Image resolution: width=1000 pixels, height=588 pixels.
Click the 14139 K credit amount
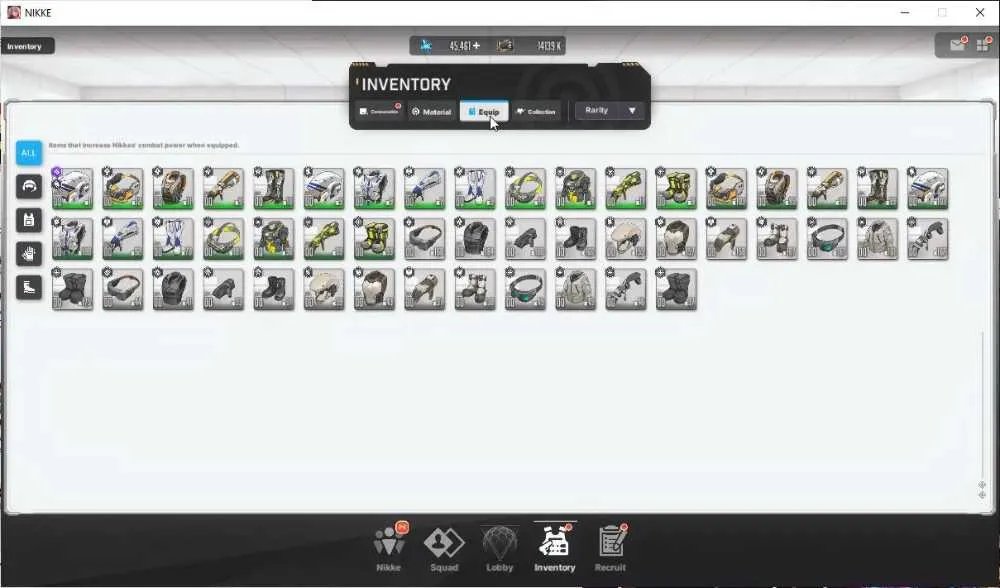[548, 46]
